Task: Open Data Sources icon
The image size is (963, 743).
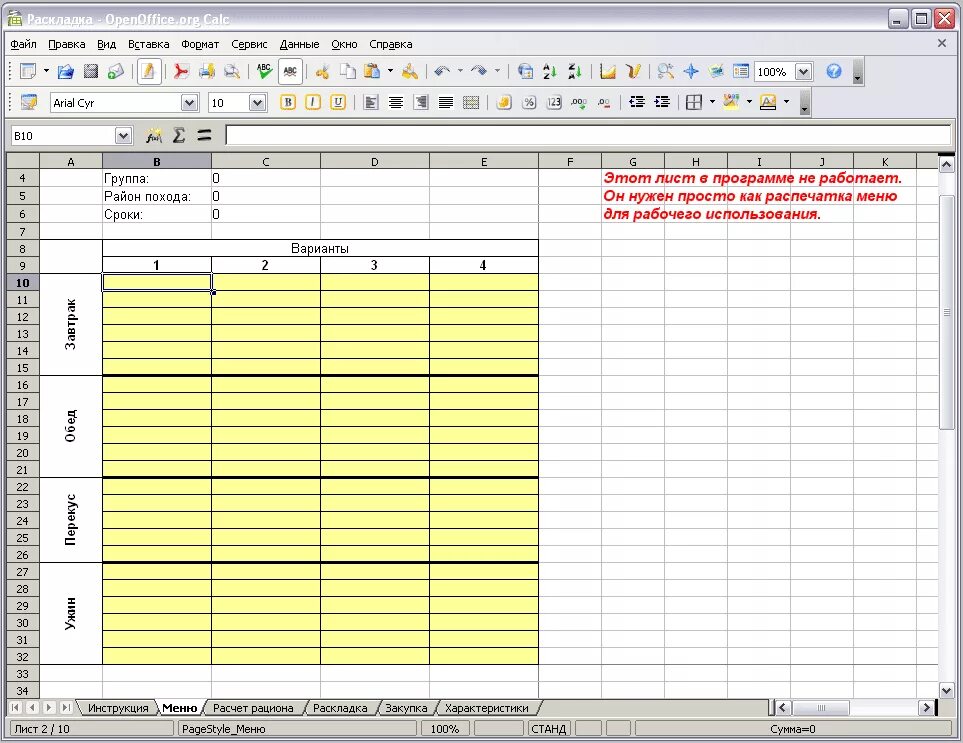Action: tap(741, 71)
